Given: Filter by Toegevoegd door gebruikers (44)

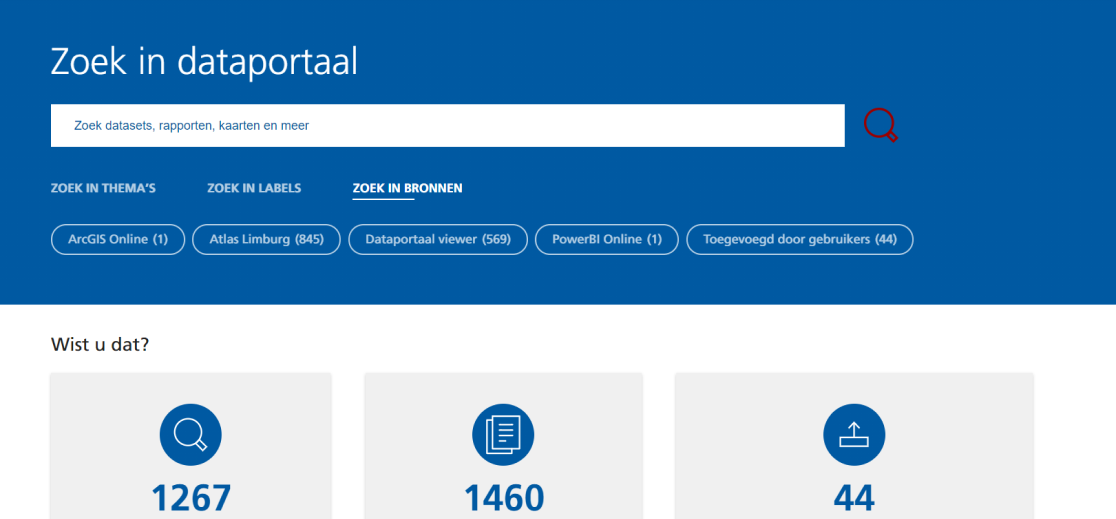Looking at the screenshot, I should [800, 240].
